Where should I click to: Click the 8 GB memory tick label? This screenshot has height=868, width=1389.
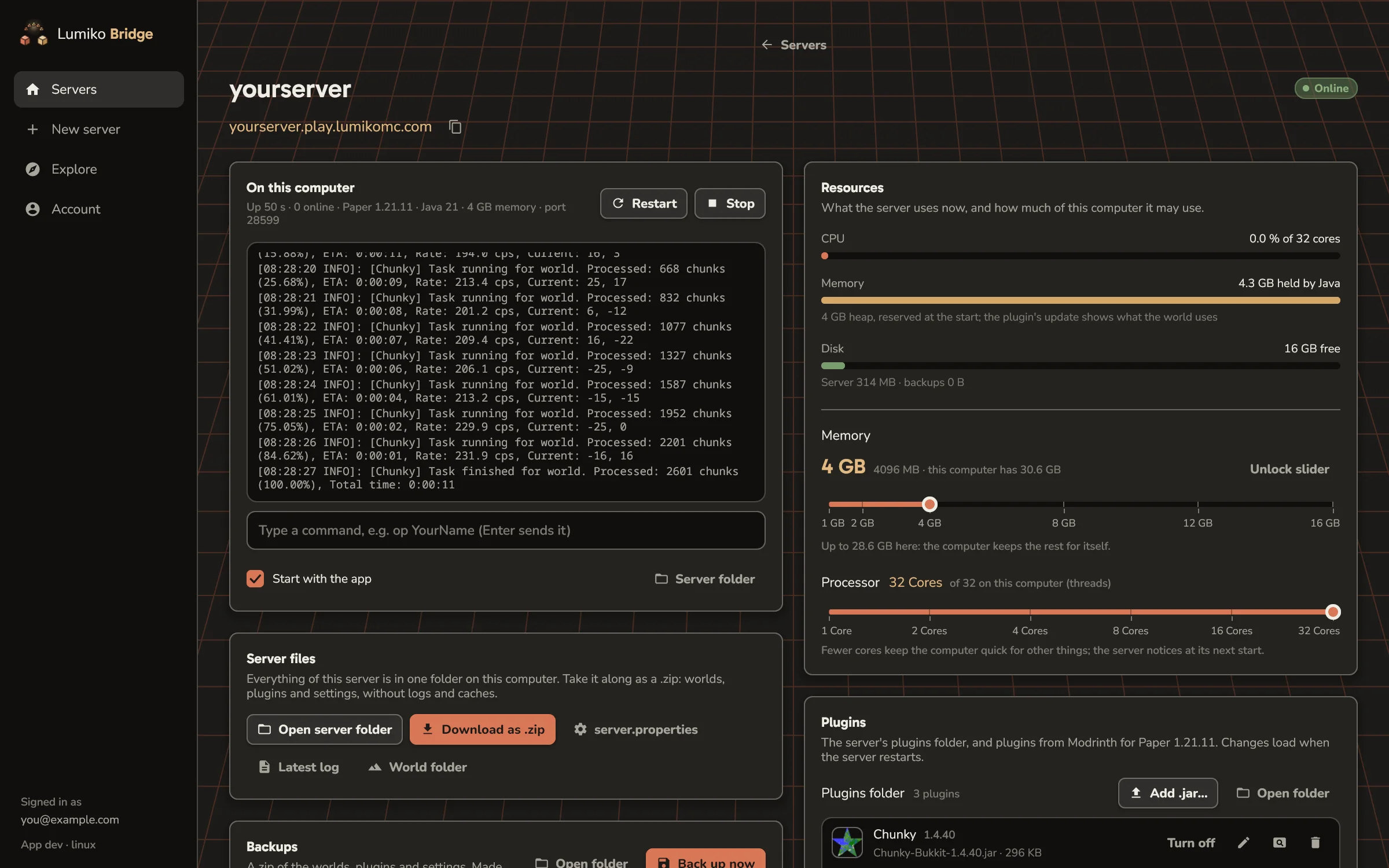[1064, 523]
